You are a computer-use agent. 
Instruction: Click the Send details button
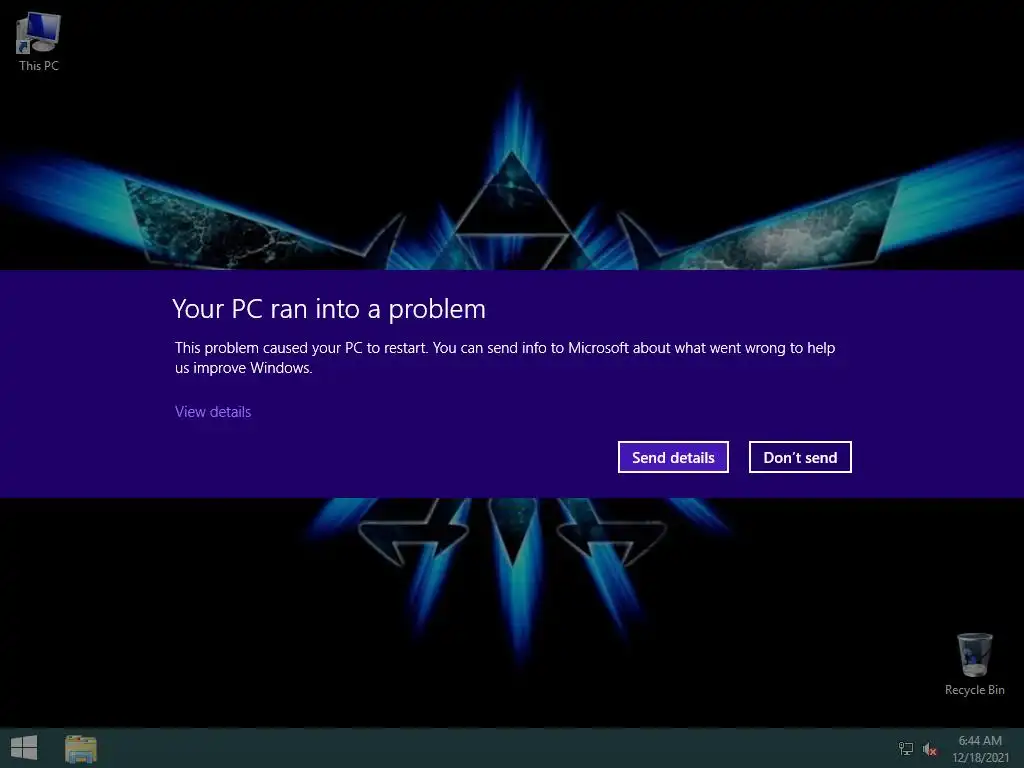(x=673, y=457)
